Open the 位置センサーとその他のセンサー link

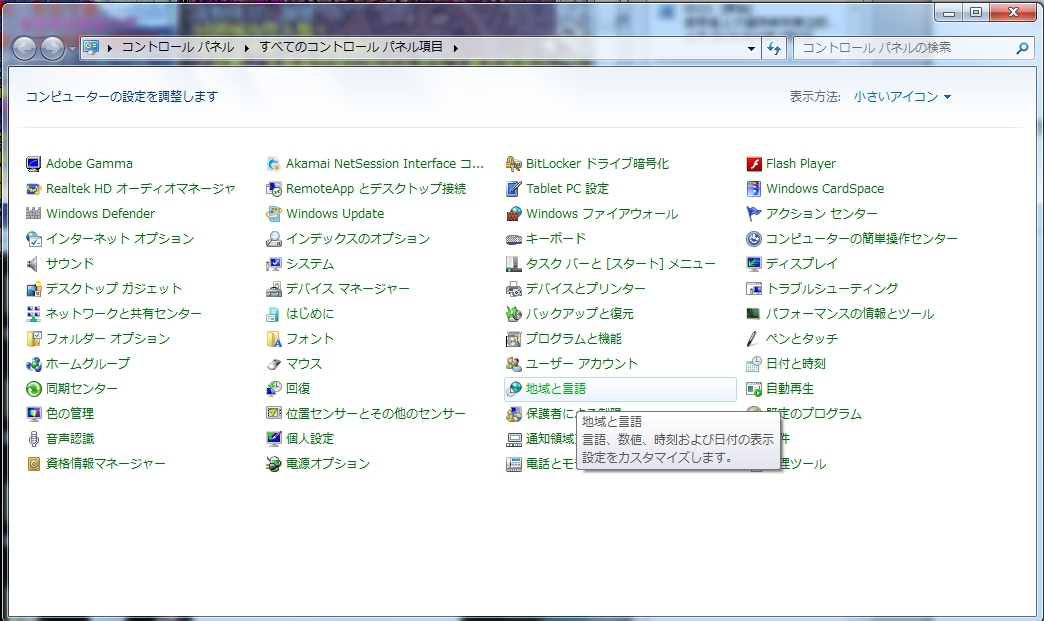[x=376, y=414]
